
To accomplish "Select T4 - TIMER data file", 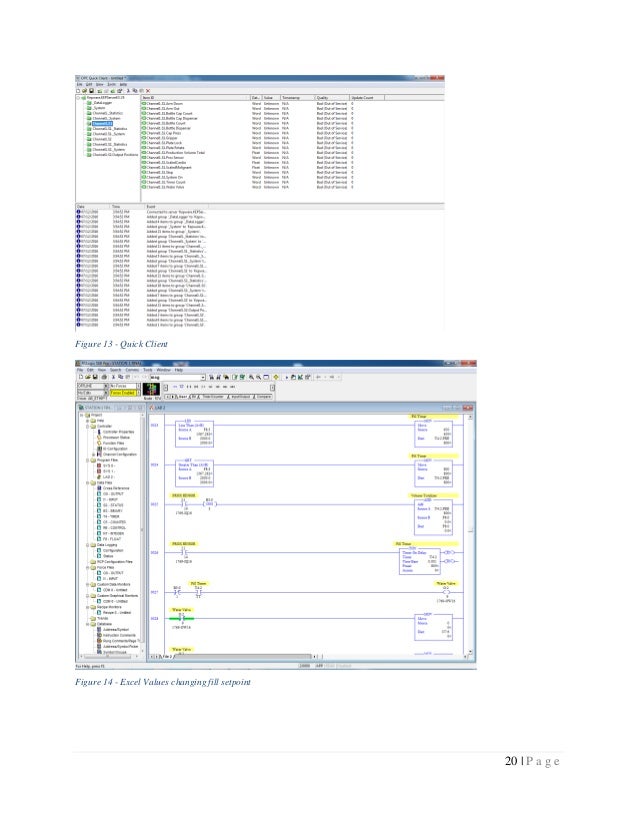I will click(x=113, y=517).
